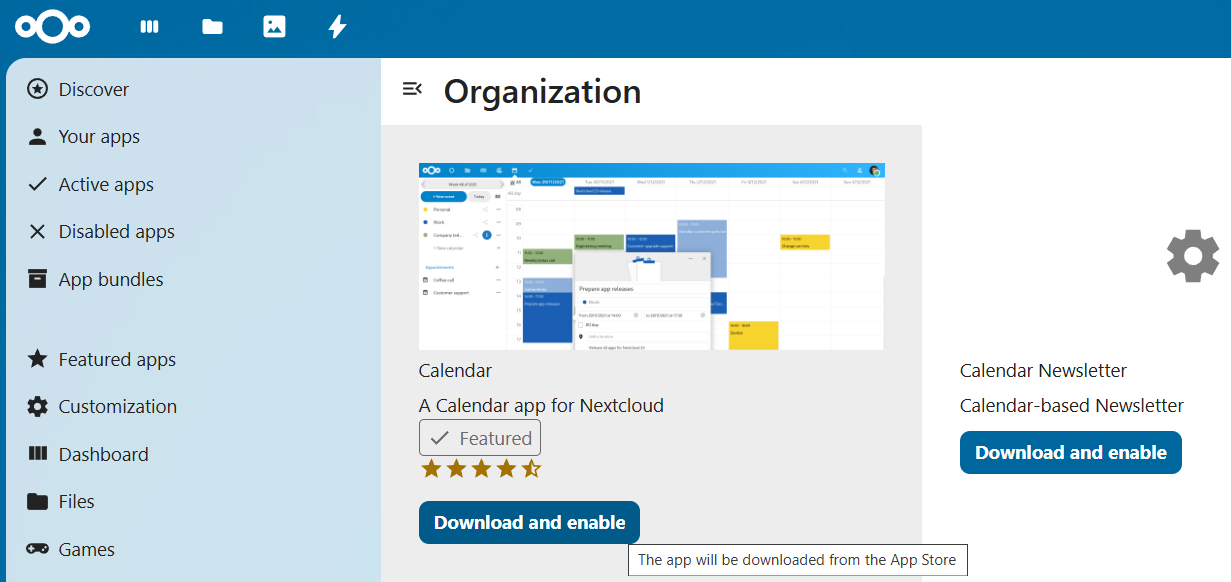Select the Dashboard category in sidebar
Viewport: 1231px width, 582px height.
point(103,455)
